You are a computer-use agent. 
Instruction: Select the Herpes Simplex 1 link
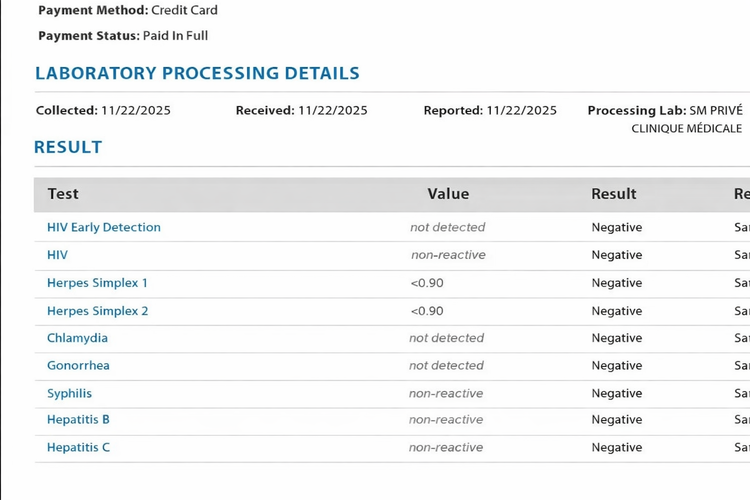click(x=97, y=283)
